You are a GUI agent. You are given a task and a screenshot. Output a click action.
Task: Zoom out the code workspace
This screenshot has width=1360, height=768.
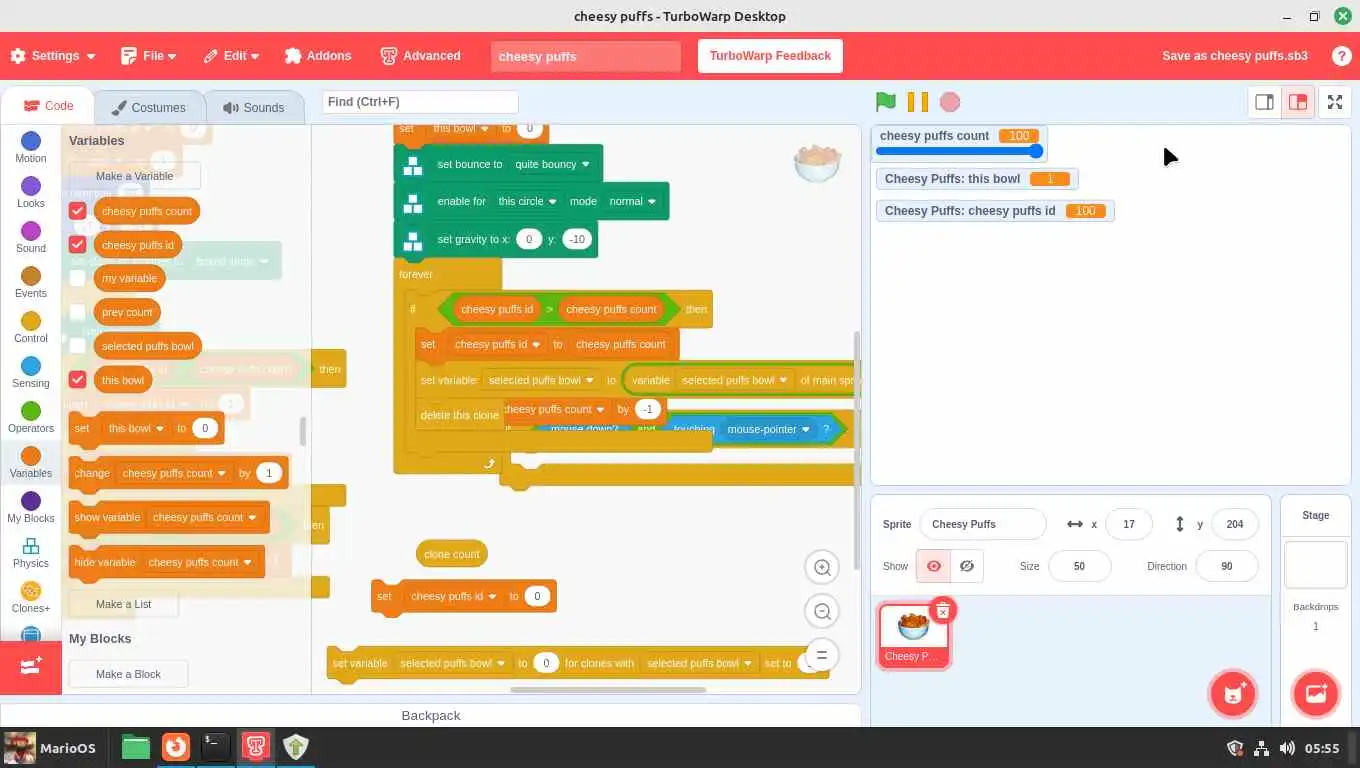(x=822, y=611)
